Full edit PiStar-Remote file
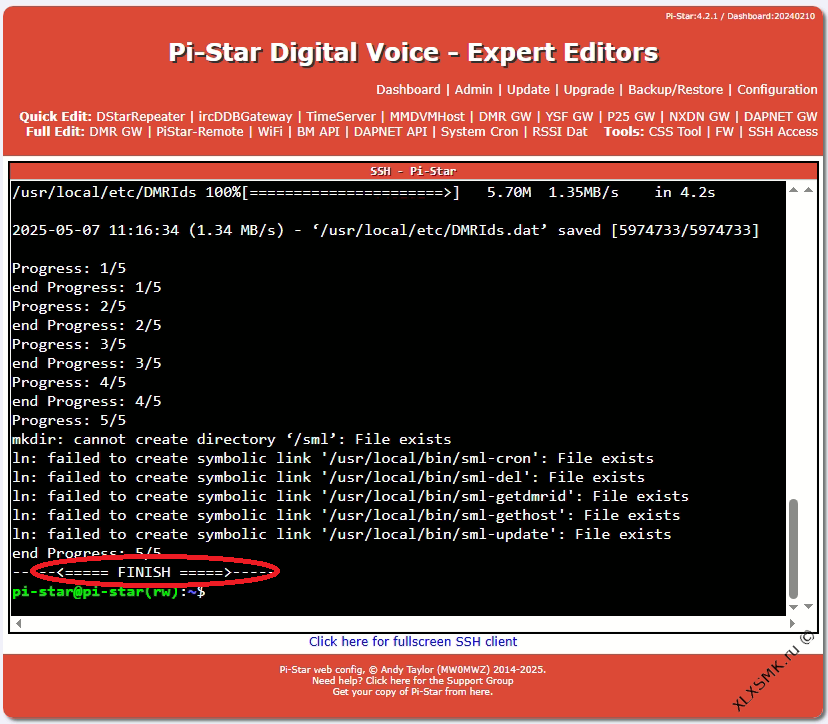 coord(200,131)
